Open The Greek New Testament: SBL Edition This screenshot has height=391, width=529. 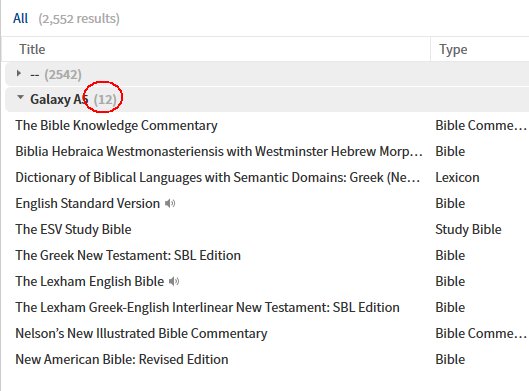128,255
